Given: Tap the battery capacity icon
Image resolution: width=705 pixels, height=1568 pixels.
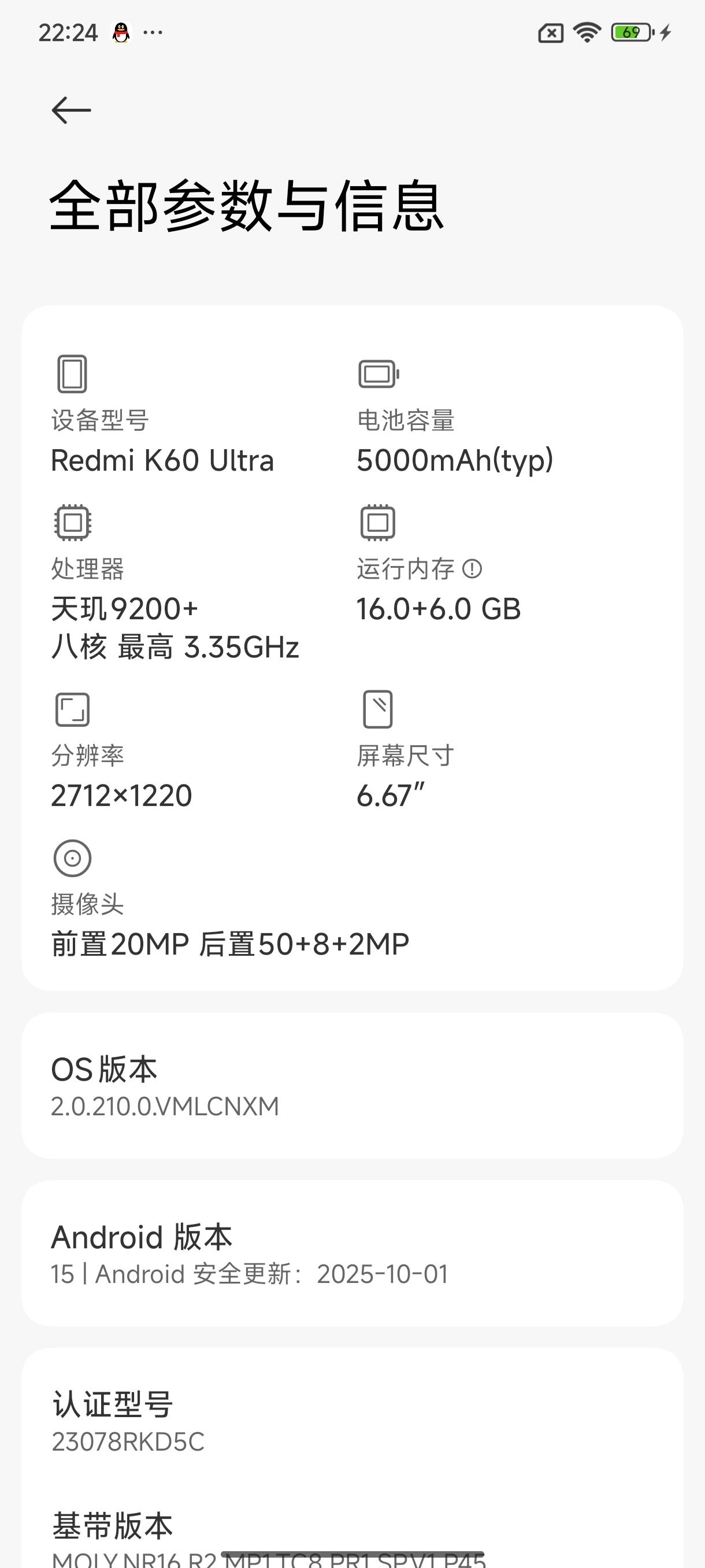Looking at the screenshot, I should (x=379, y=373).
